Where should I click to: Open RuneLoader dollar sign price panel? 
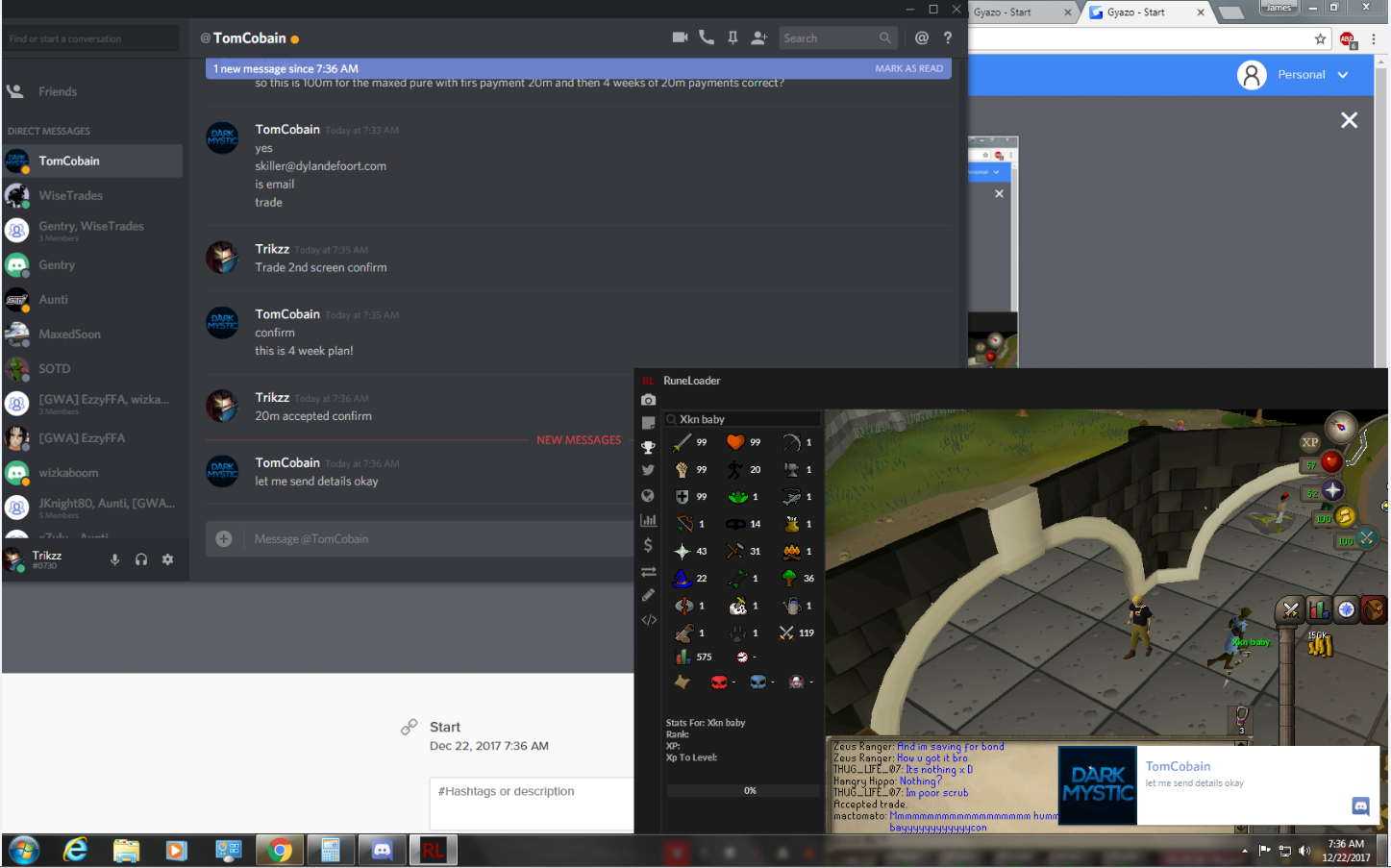click(648, 545)
